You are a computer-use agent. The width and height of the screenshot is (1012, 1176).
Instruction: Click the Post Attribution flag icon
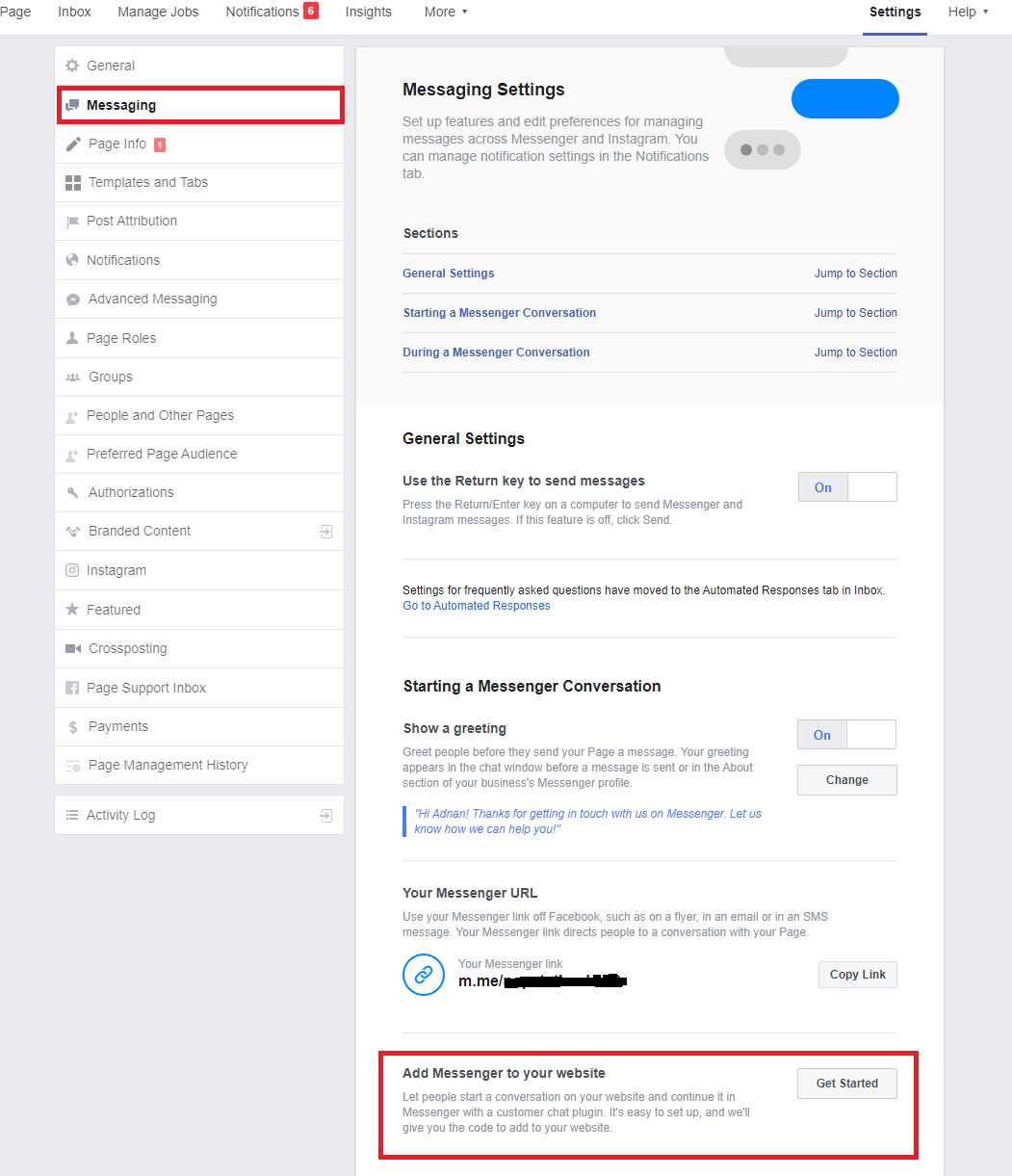point(72,222)
